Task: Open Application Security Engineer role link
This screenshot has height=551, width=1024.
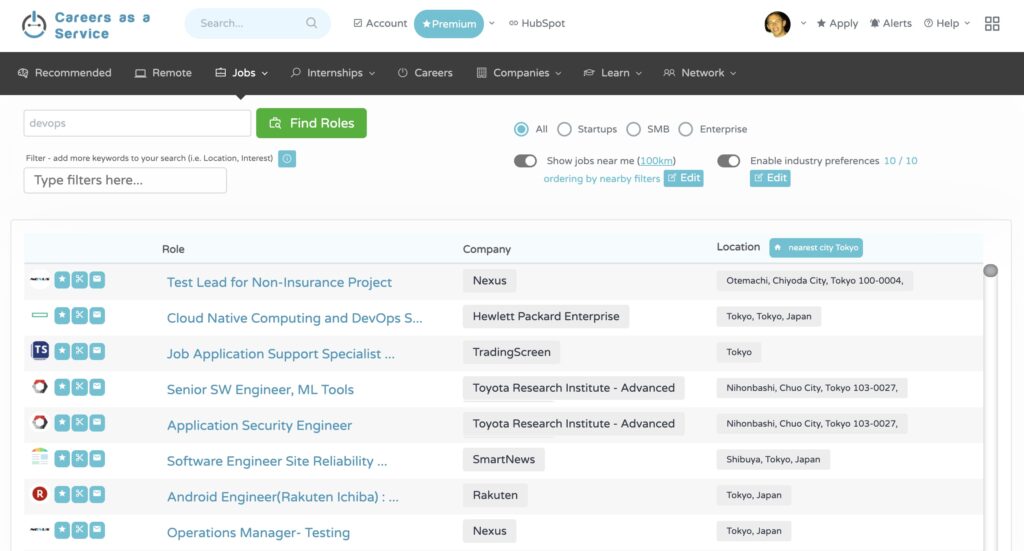Action: click(259, 425)
